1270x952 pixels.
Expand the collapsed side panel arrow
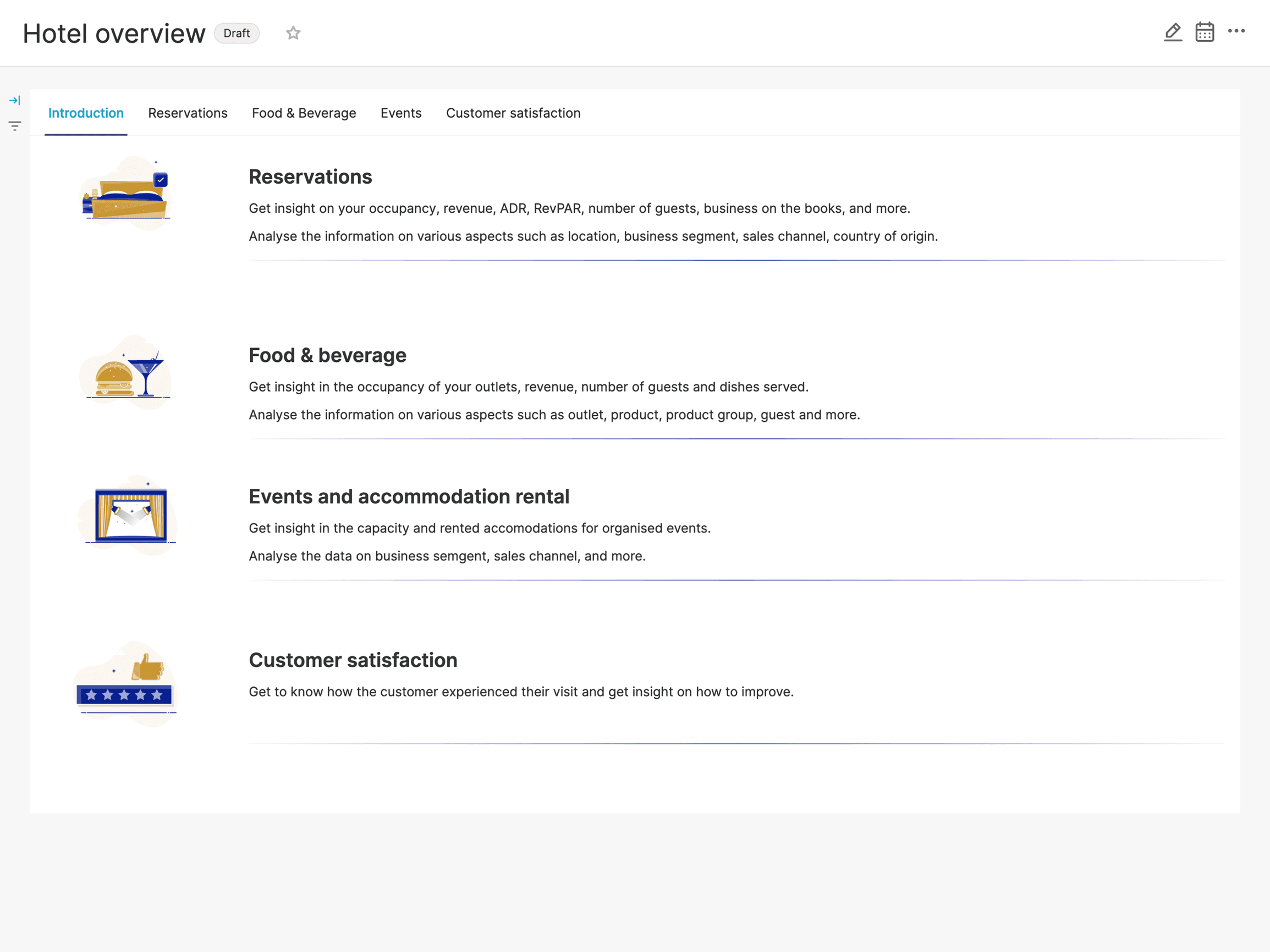tap(15, 101)
